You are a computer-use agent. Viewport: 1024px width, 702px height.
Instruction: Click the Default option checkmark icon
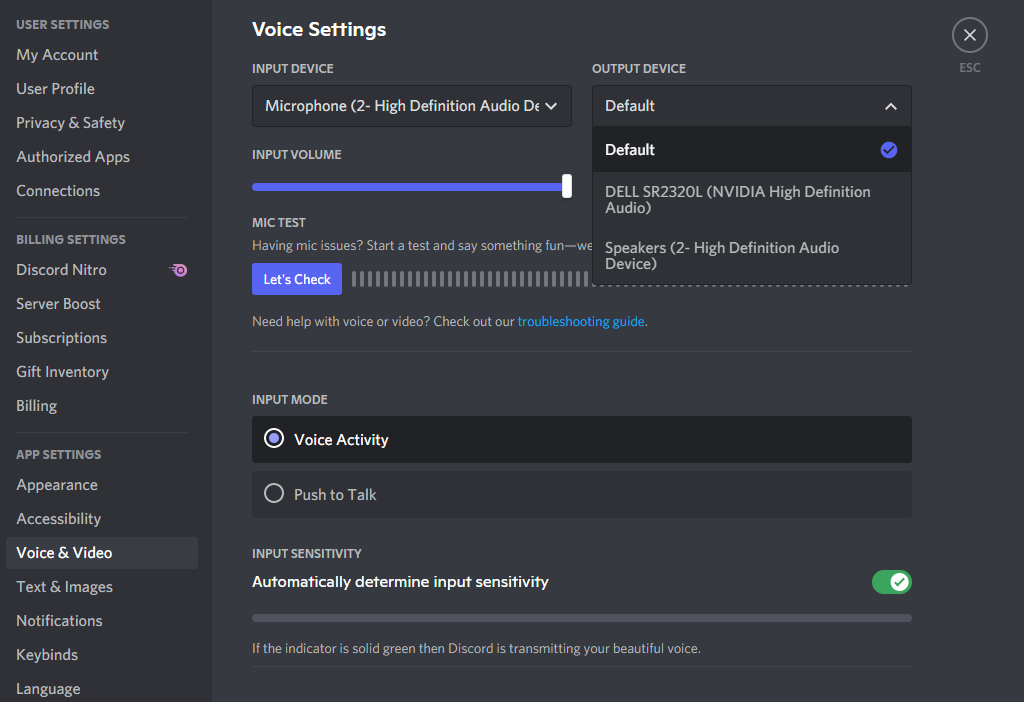pos(889,150)
